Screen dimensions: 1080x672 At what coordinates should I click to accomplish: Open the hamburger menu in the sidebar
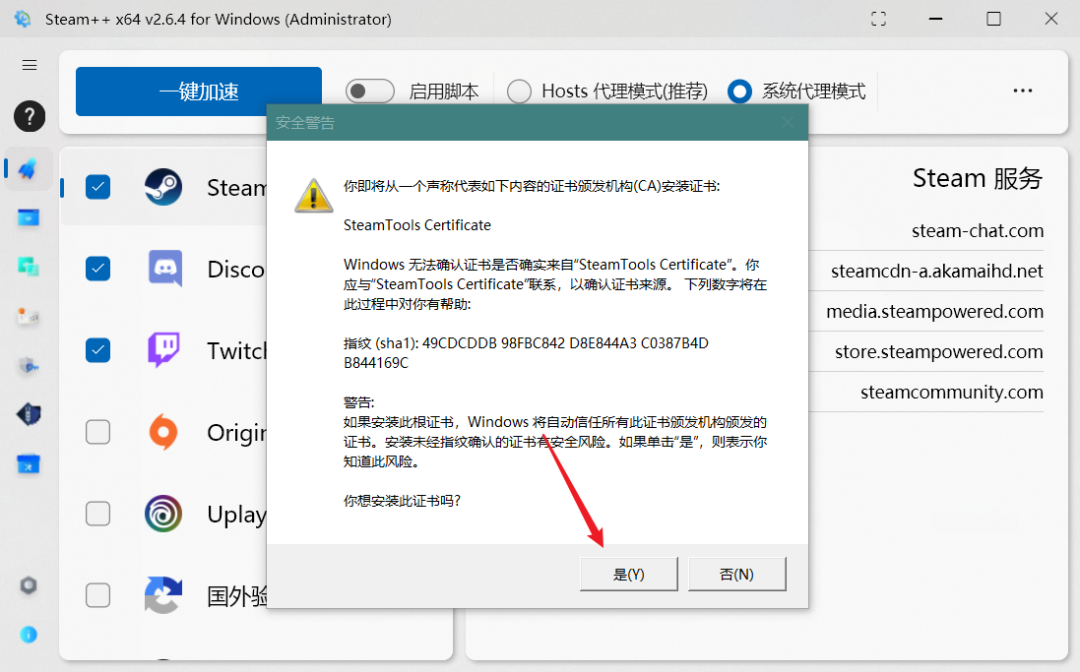coord(29,65)
